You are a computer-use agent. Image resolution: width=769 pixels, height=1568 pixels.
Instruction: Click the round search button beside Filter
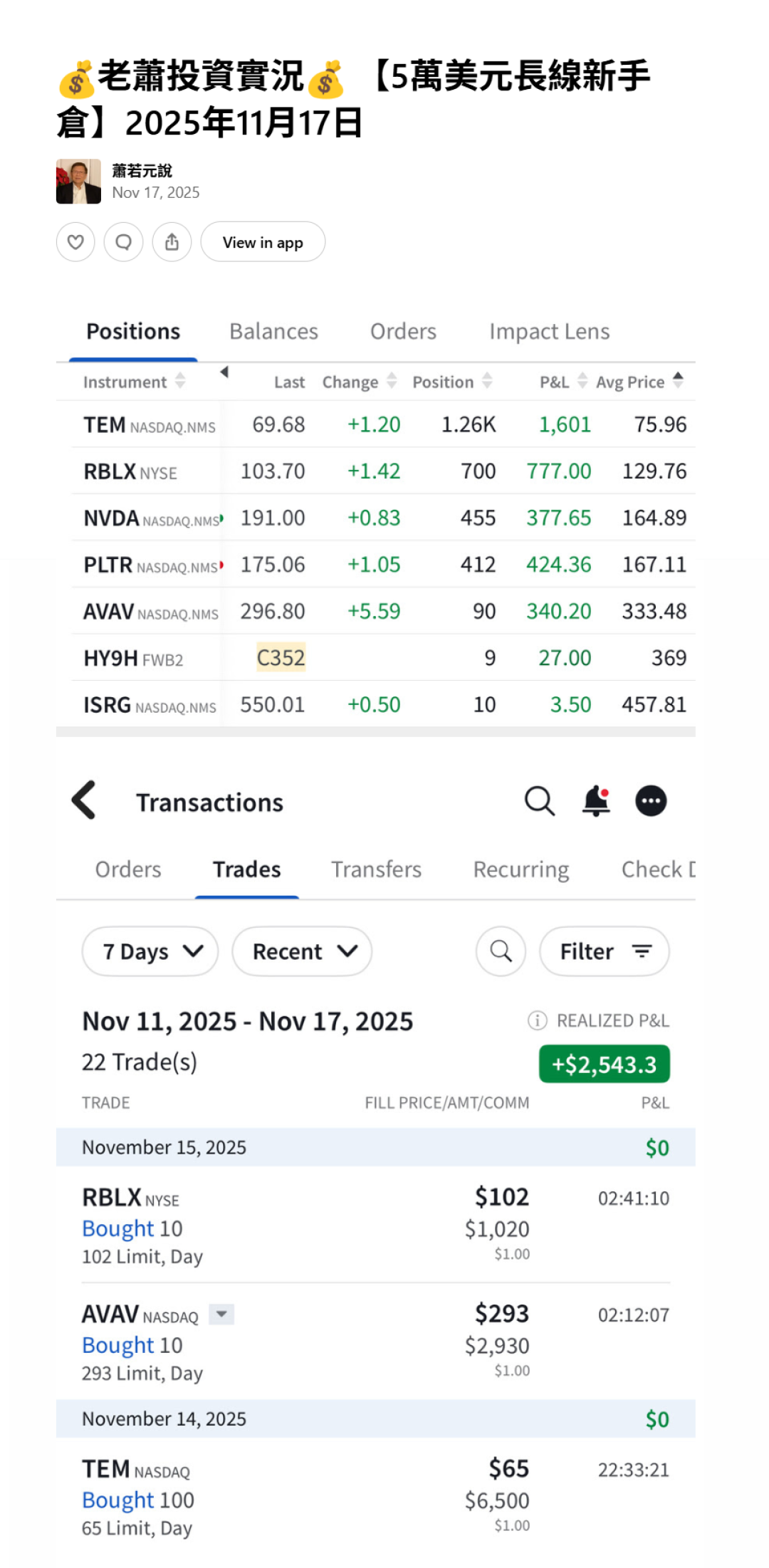[x=501, y=951]
